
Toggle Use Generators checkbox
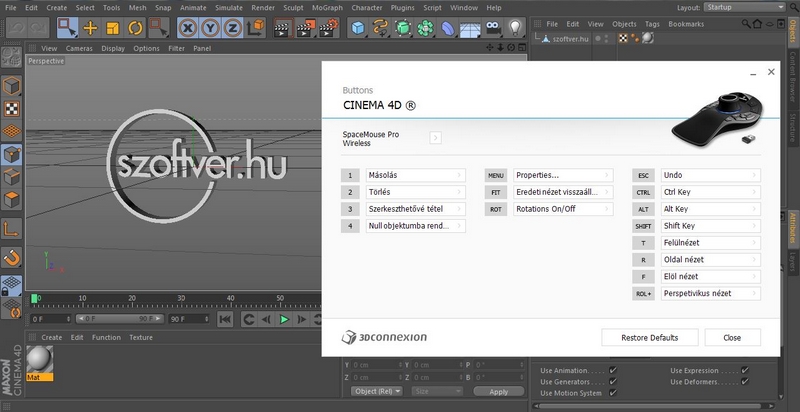click(613, 381)
